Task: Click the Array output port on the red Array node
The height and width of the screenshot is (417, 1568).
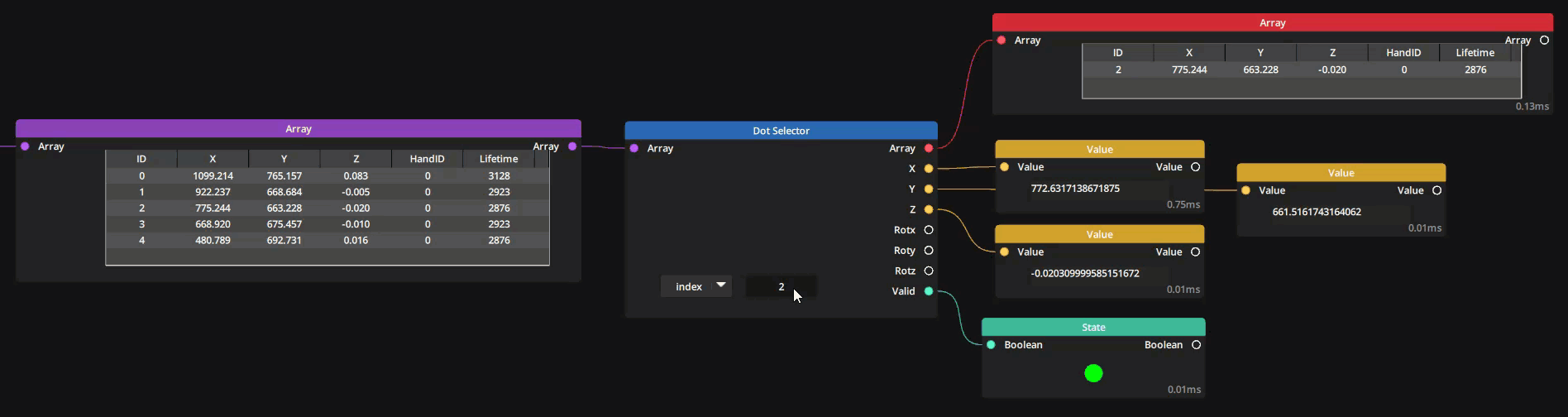Action: point(1544,40)
